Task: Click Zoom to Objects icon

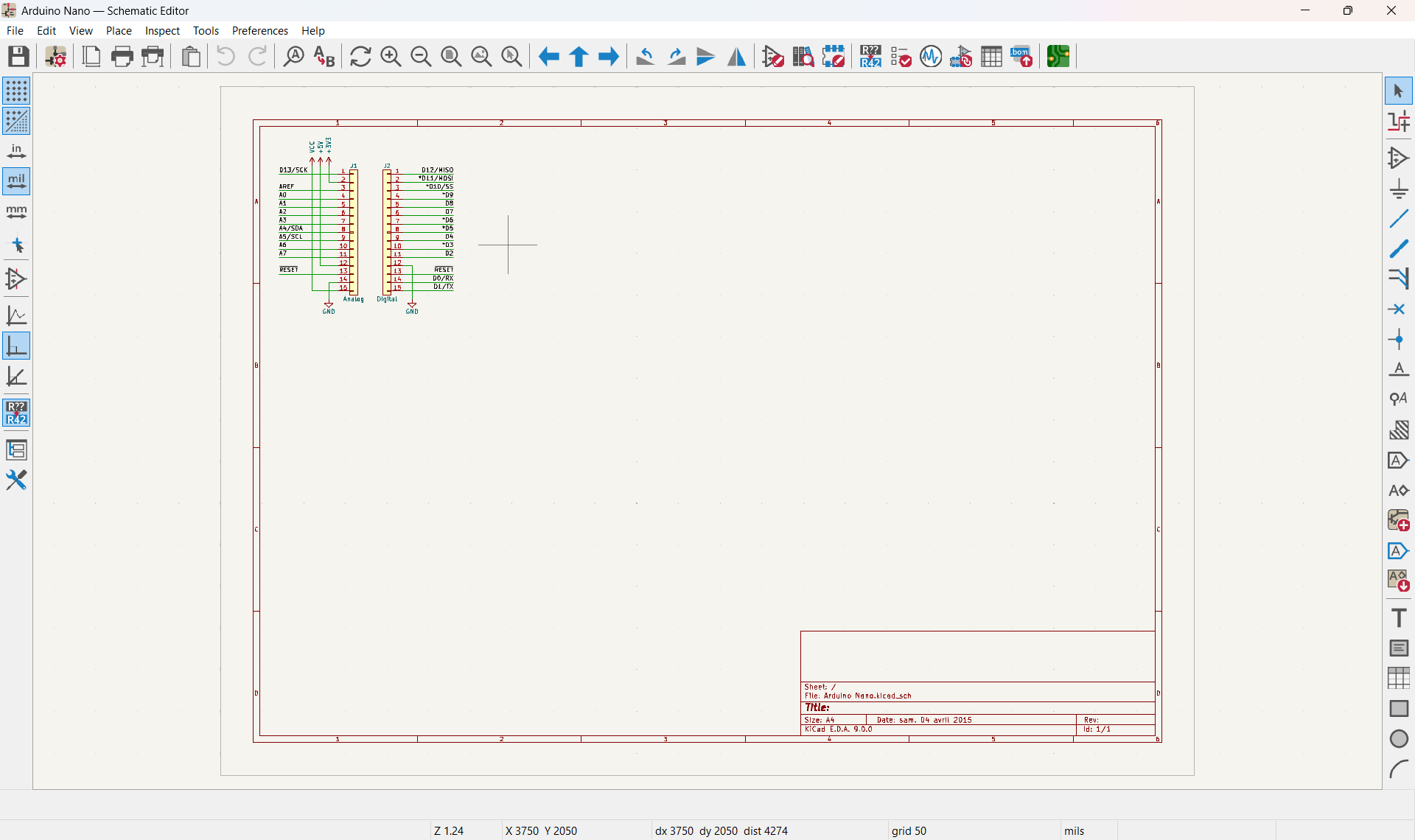Action: click(x=481, y=57)
